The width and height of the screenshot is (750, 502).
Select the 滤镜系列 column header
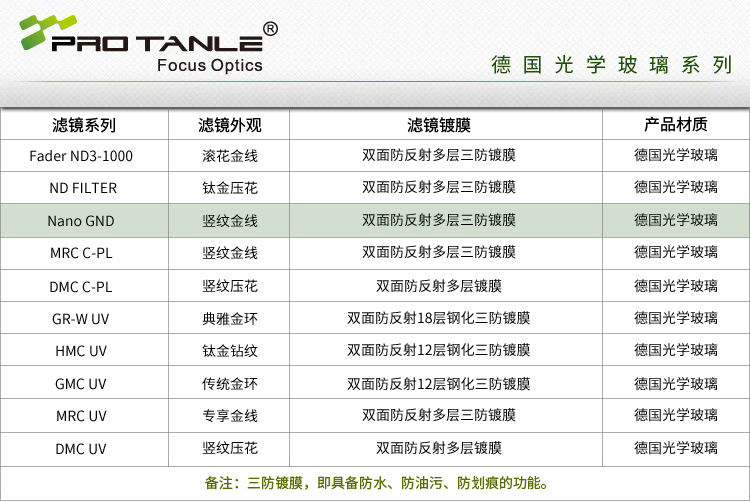pos(84,125)
